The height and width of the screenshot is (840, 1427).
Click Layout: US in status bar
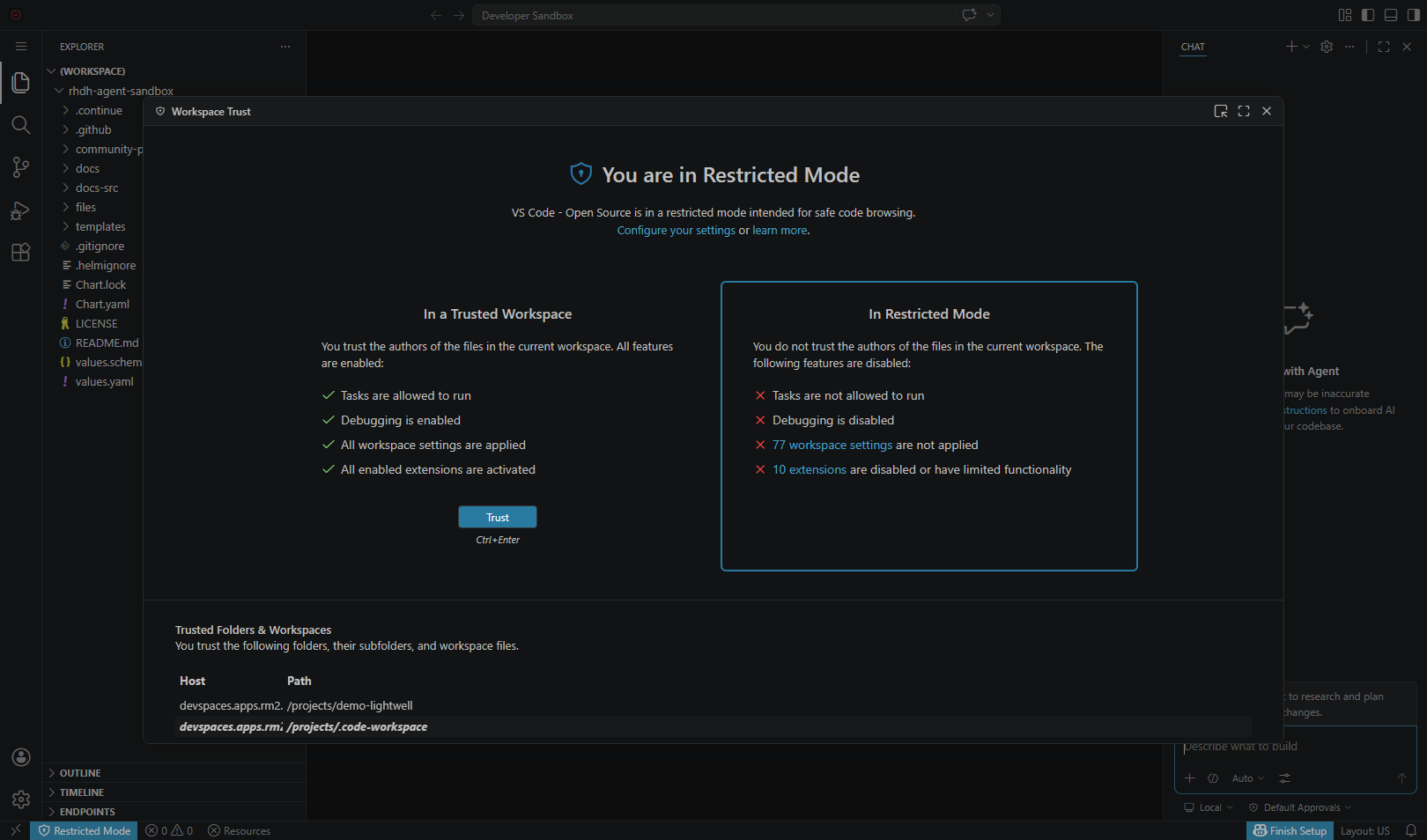(x=1365, y=830)
